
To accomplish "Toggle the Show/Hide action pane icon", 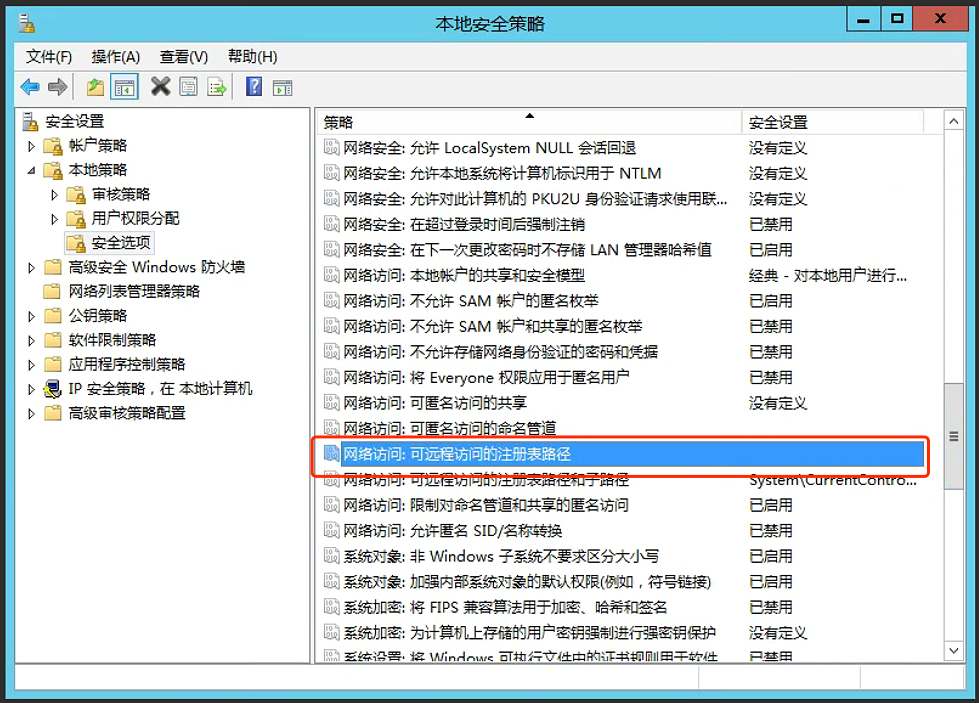I will (x=282, y=87).
